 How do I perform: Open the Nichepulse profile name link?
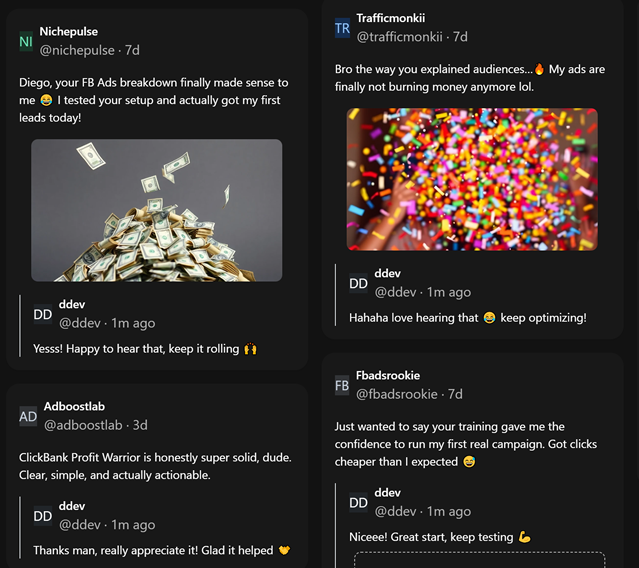[69, 32]
